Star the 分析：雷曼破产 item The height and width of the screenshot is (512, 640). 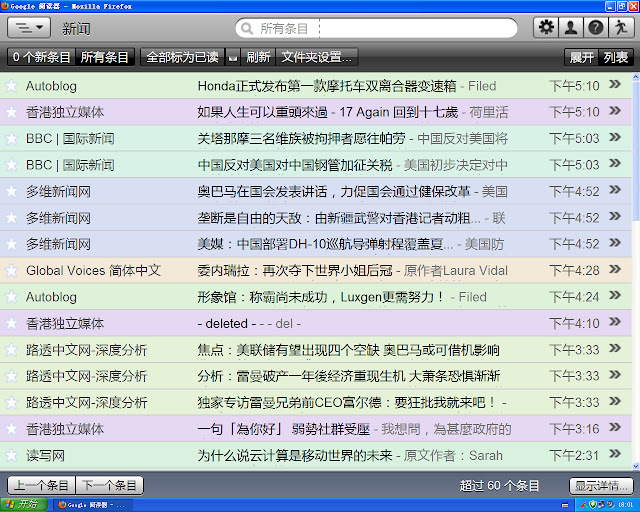[12, 376]
